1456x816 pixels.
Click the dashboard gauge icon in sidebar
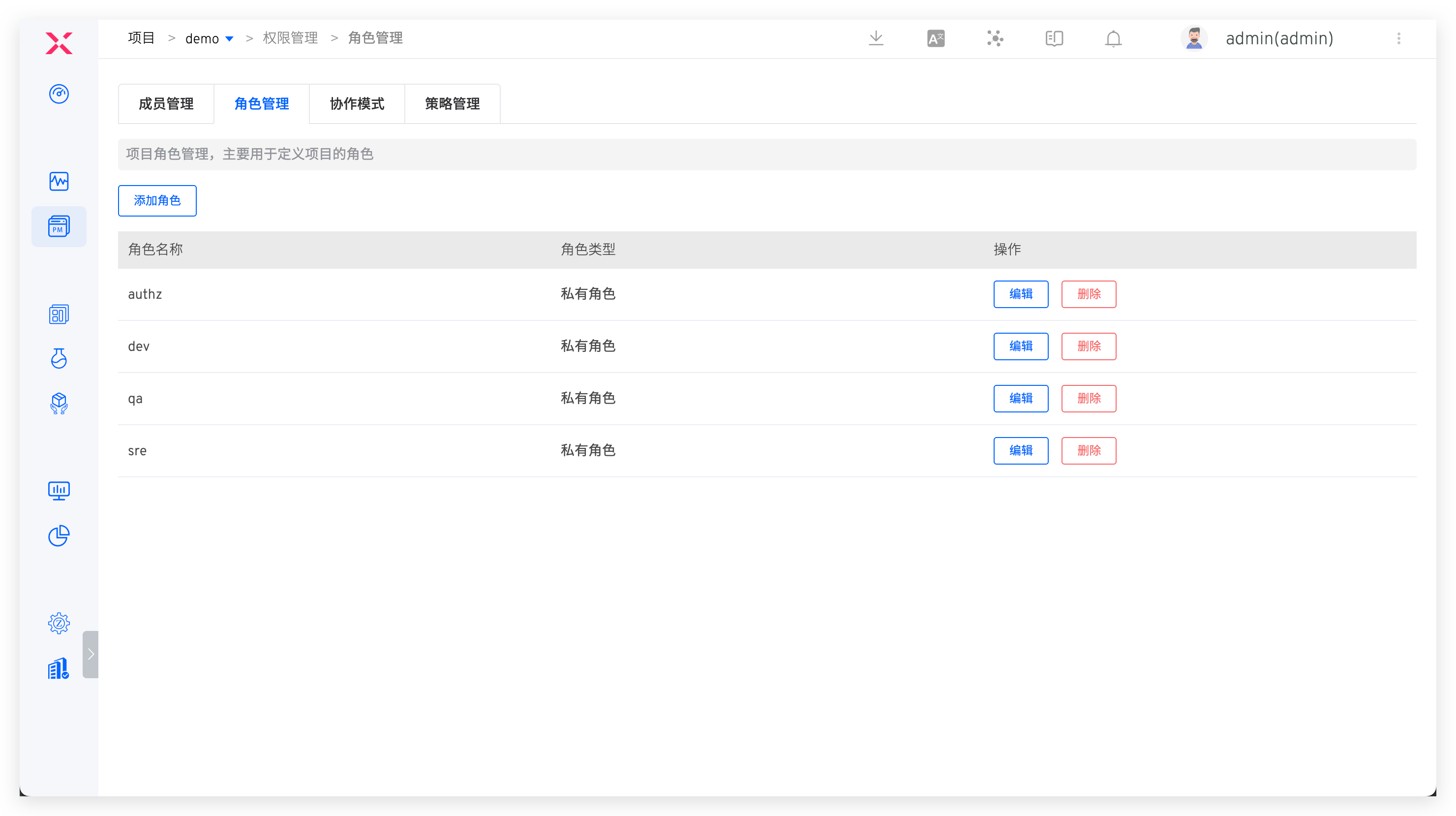59,94
